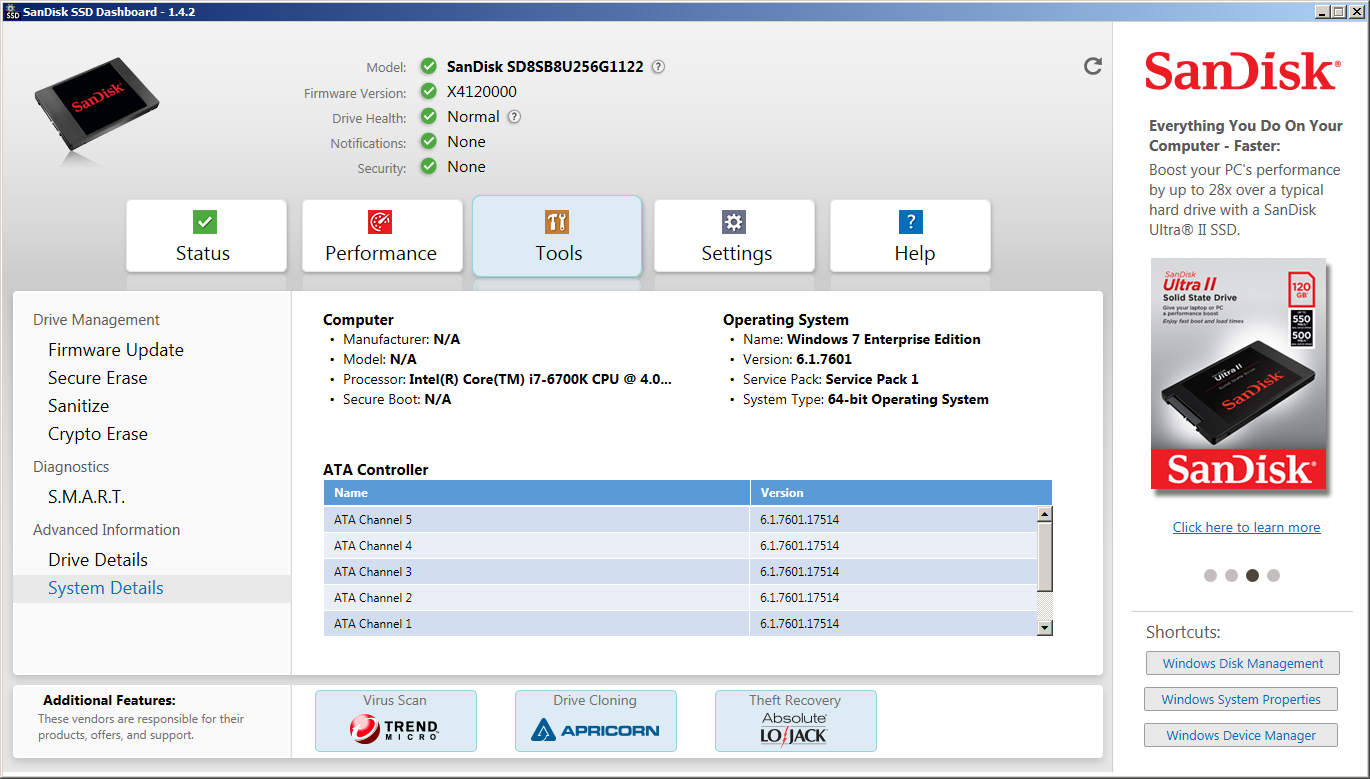Open S.M.A.R.T. diagnostics

(x=87, y=497)
